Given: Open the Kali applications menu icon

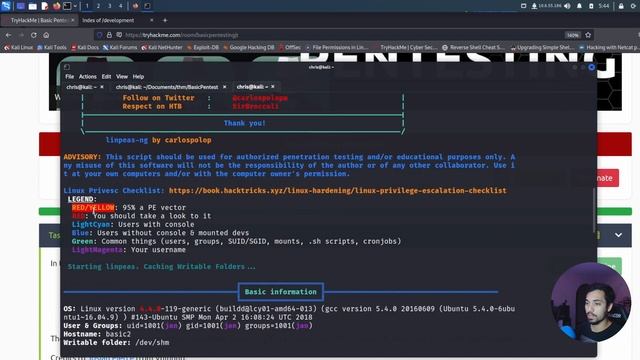Looking at the screenshot, I should tap(6, 6).
